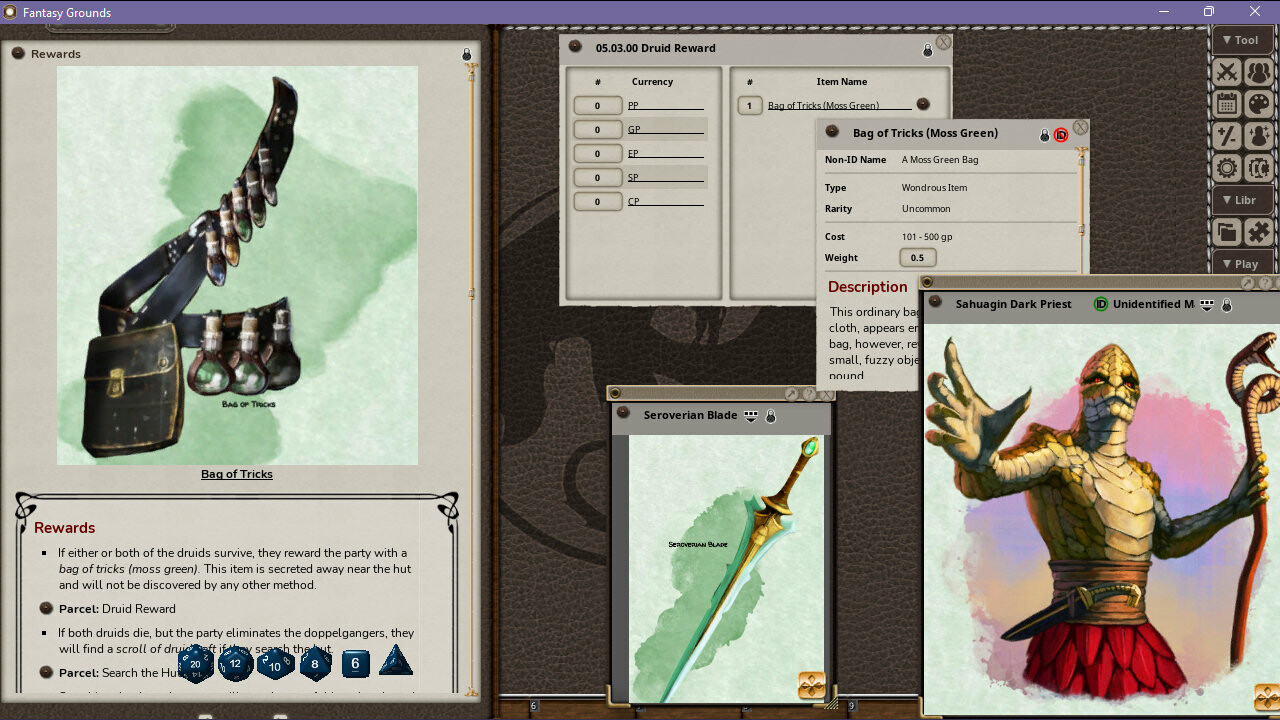Collapse the Libr sidebar section
This screenshot has height=720, width=1280.
point(1242,200)
